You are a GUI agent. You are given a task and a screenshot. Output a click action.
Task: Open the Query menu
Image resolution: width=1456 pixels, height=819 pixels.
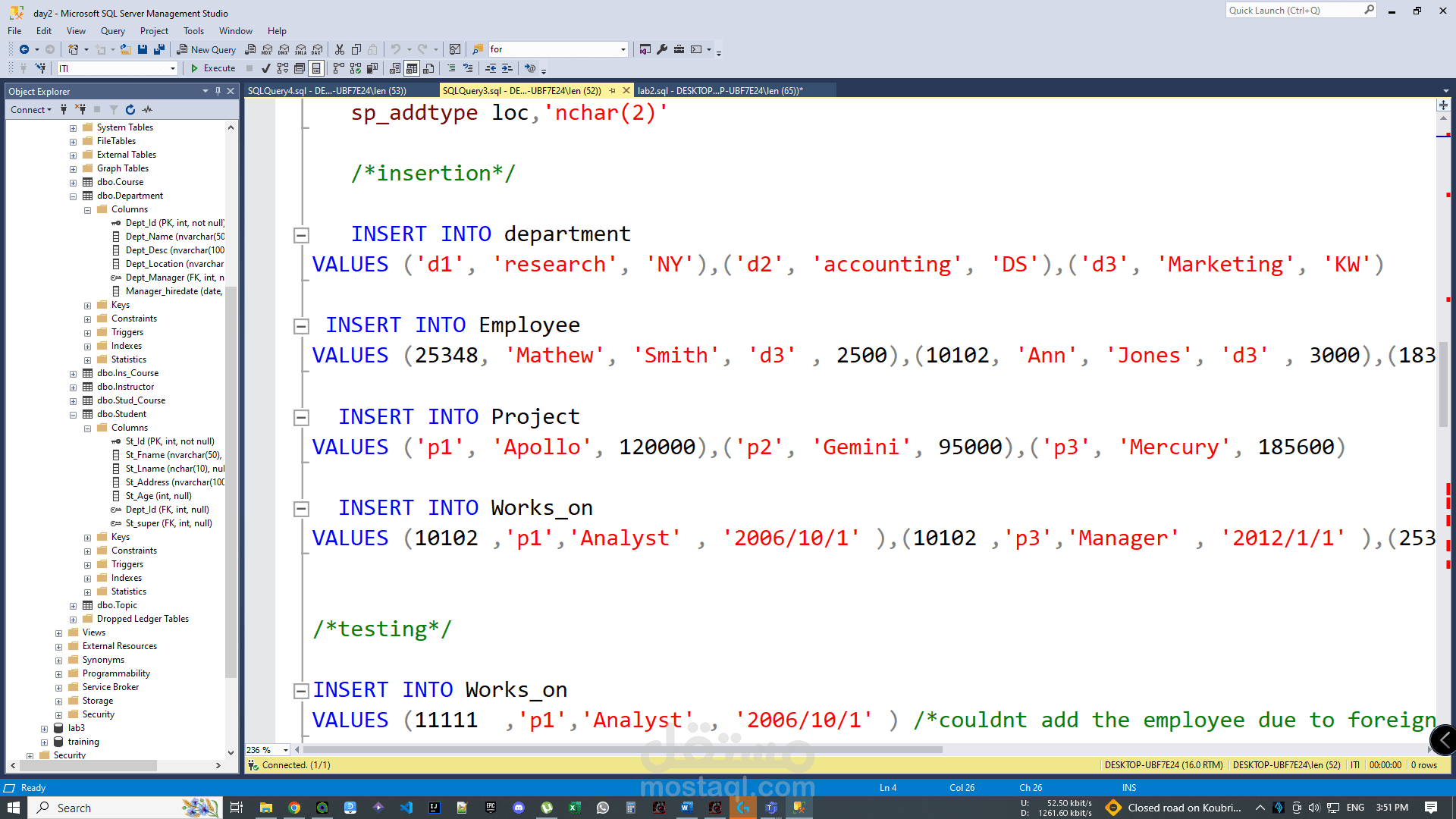tap(112, 31)
